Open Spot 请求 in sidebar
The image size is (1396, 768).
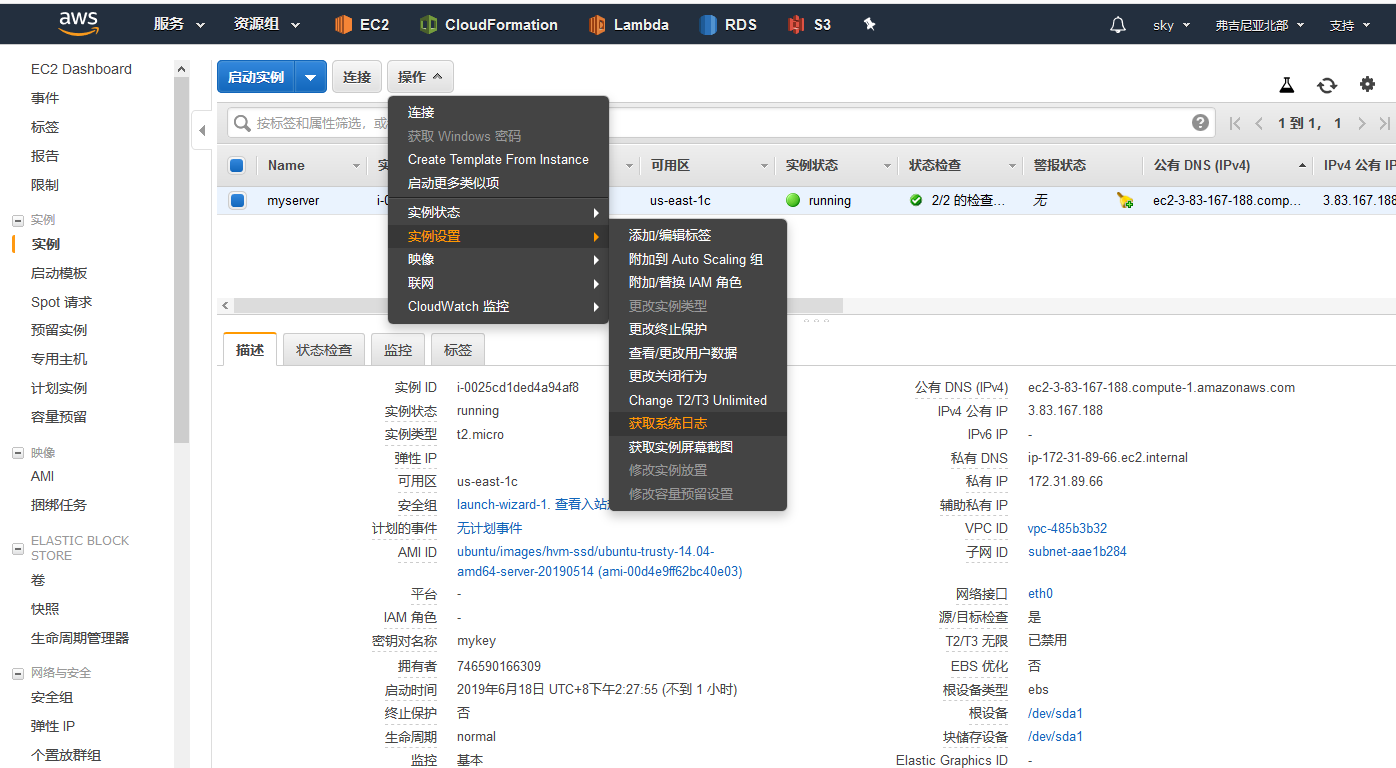click(x=61, y=302)
